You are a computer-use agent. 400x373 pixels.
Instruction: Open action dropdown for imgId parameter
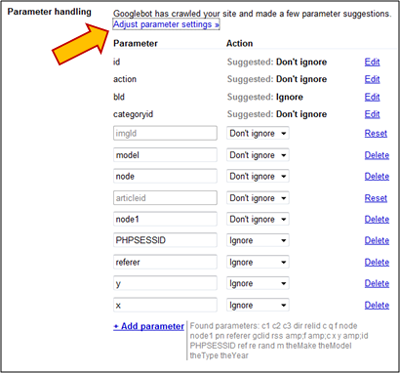click(x=258, y=133)
